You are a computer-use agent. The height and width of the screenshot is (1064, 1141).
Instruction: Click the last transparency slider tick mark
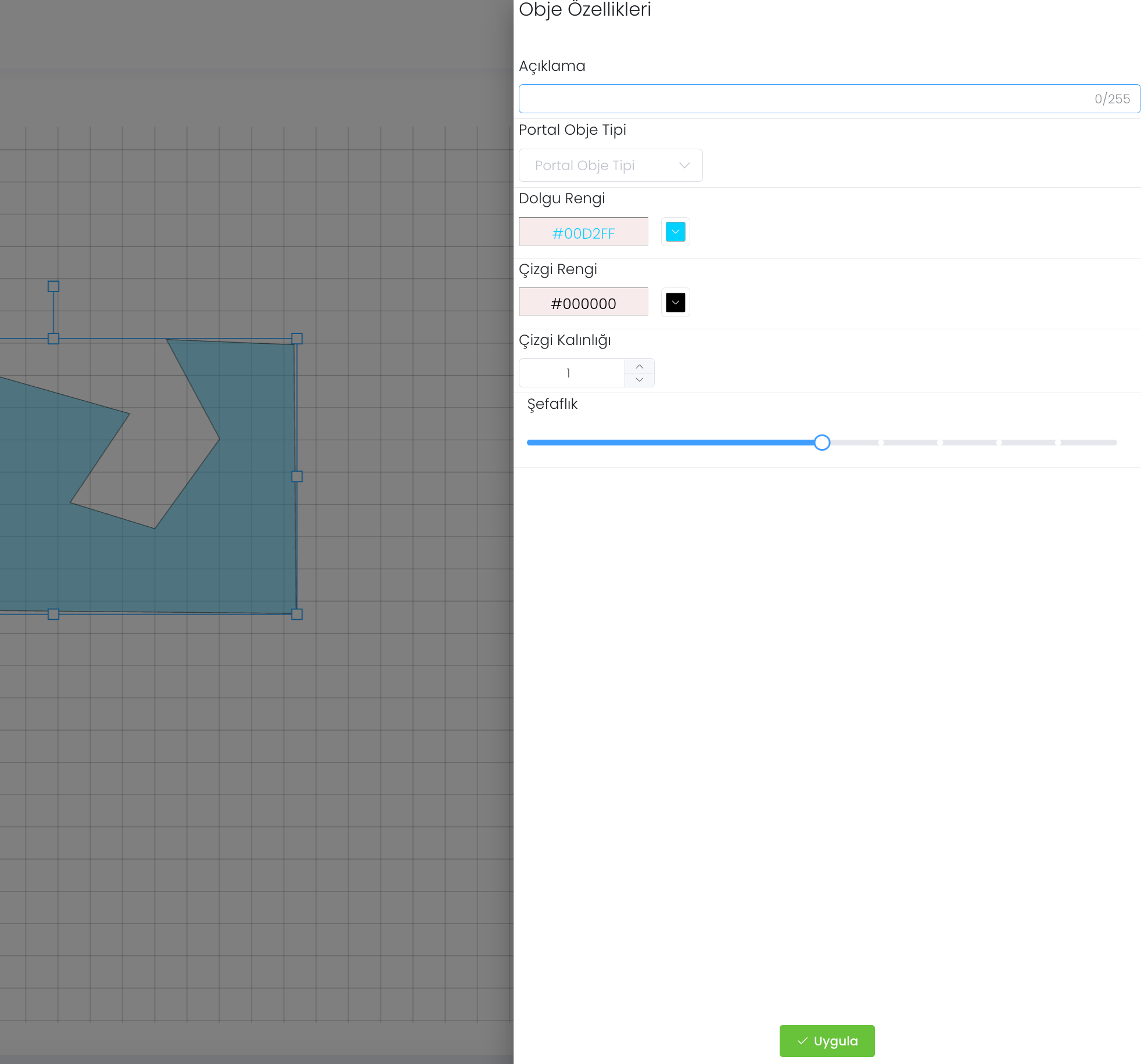tap(1058, 443)
